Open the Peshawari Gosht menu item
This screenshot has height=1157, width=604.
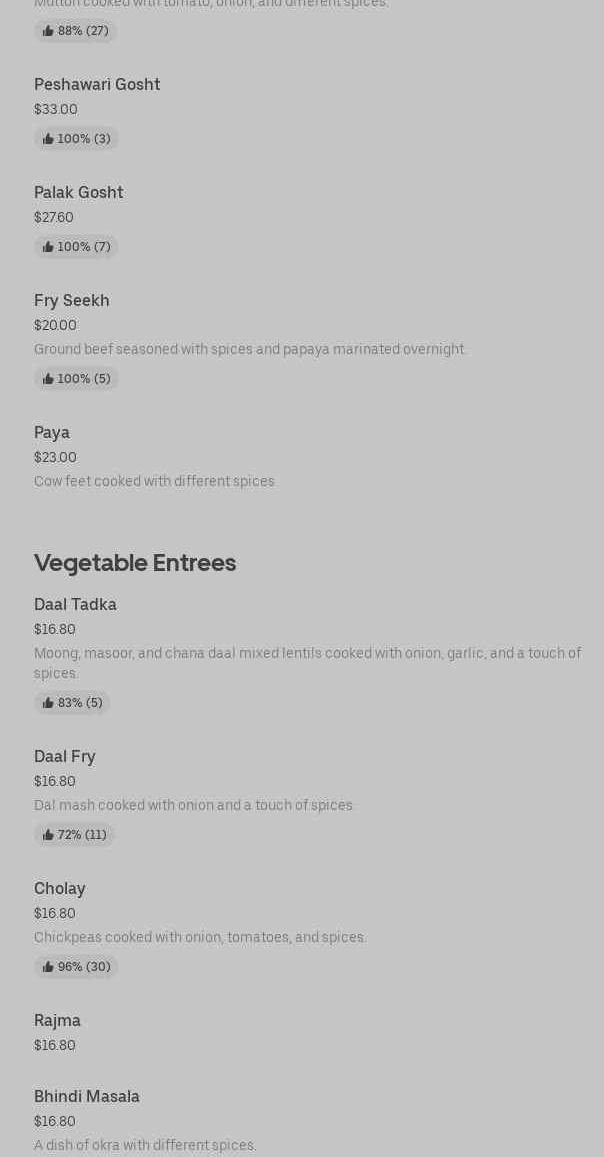pyautogui.click(x=97, y=85)
